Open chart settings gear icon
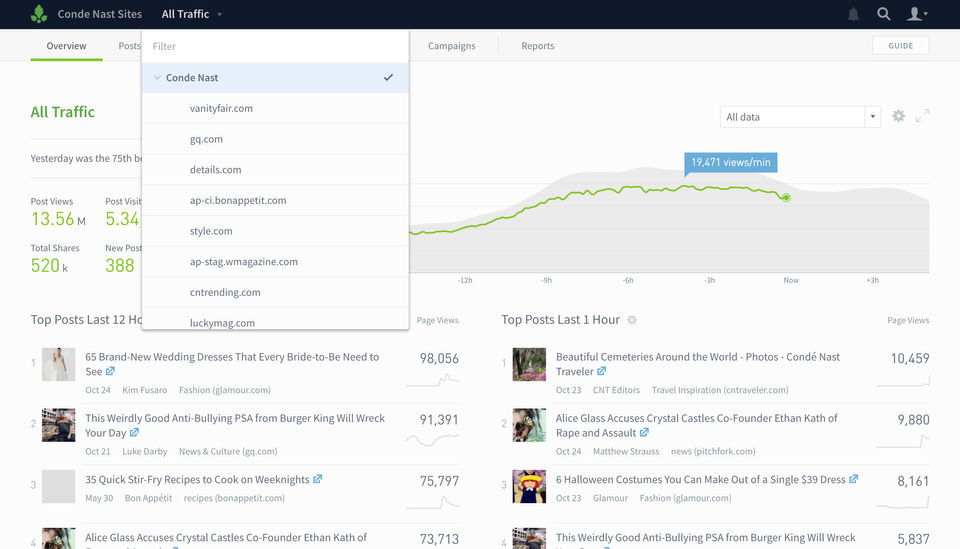 pyautogui.click(x=898, y=116)
